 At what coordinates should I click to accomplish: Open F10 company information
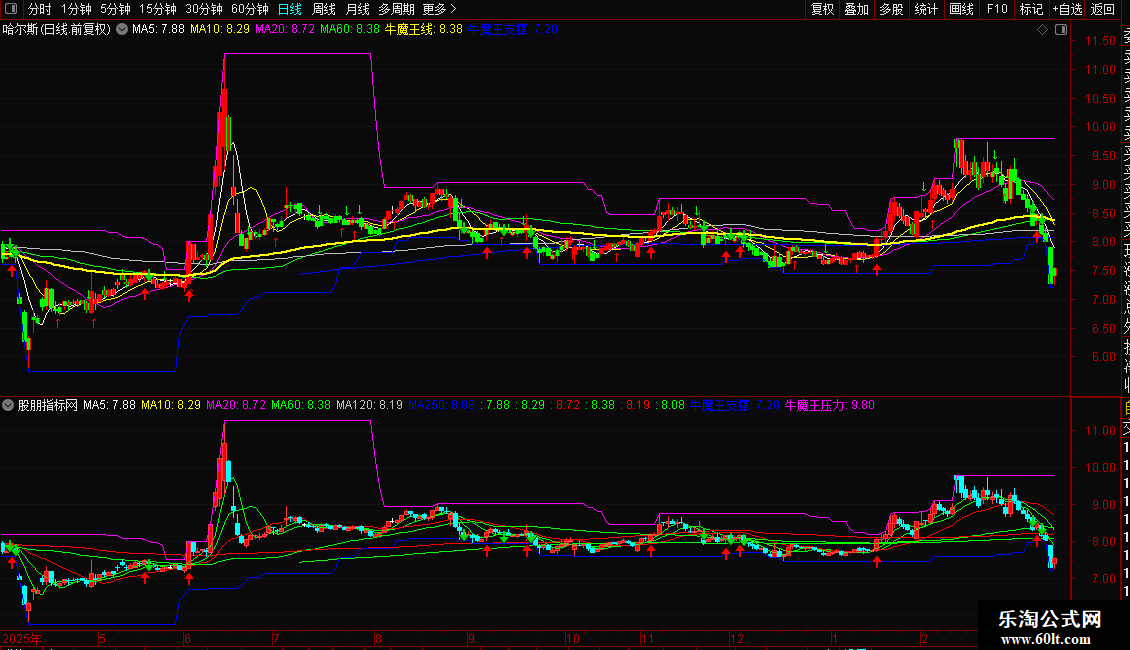click(x=997, y=9)
